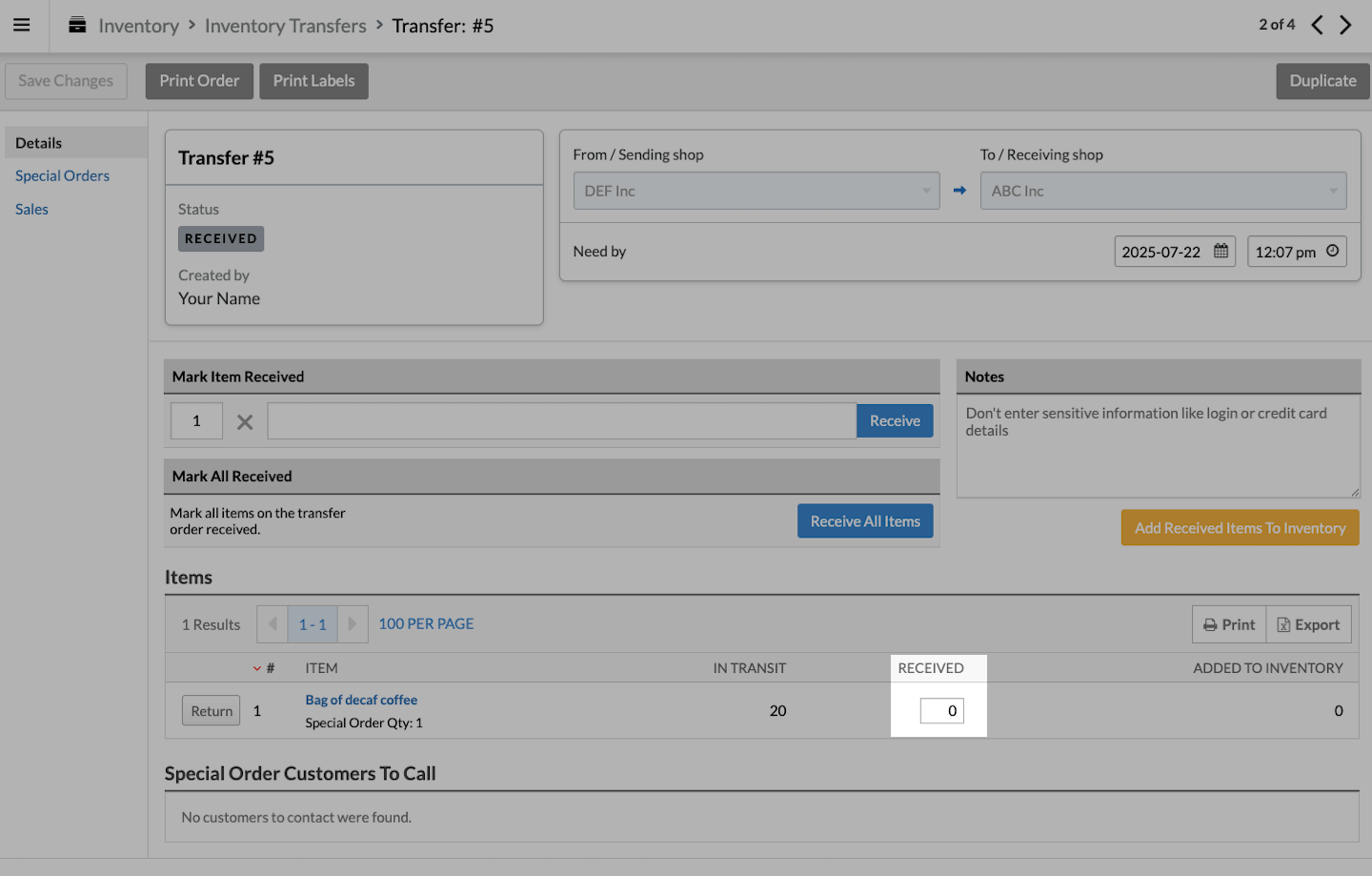This screenshot has width=1372, height=876.
Task: Clear quantity with the X icon
Action: tap(245, 421)
